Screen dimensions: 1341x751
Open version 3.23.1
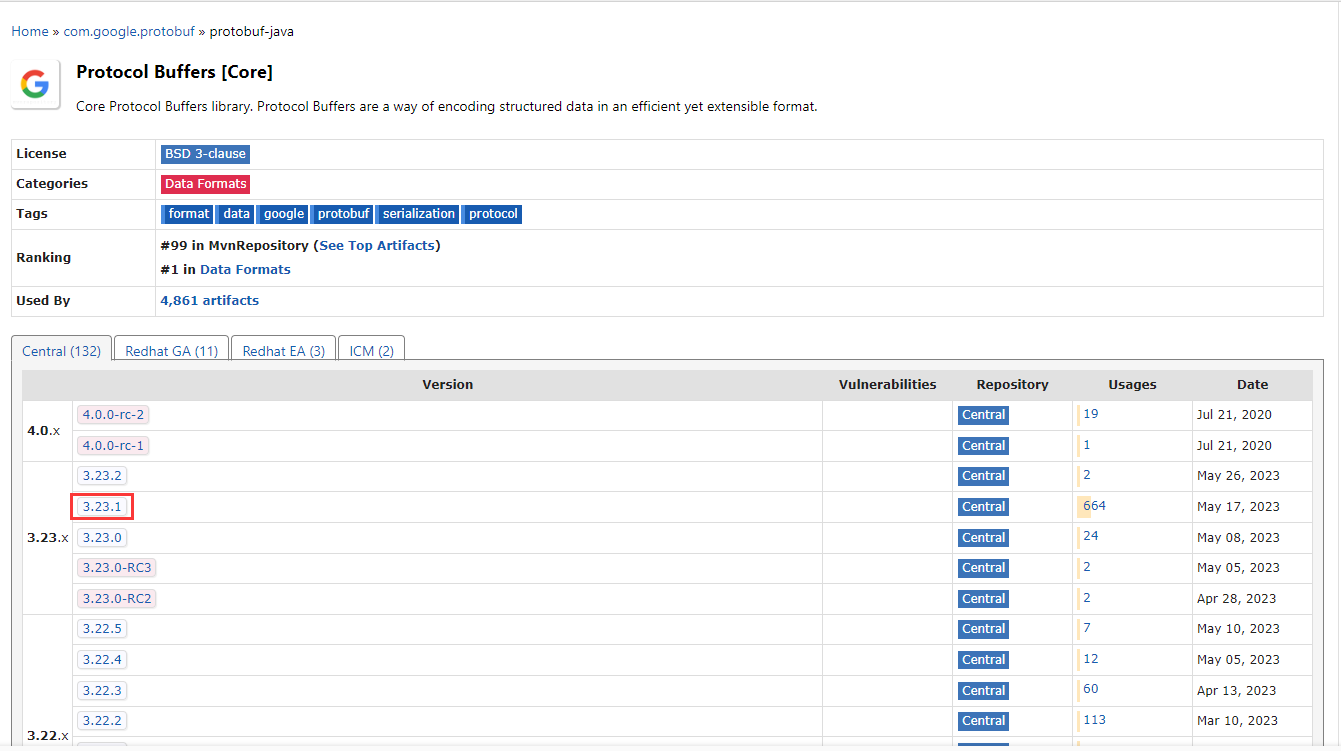[102, 507]
